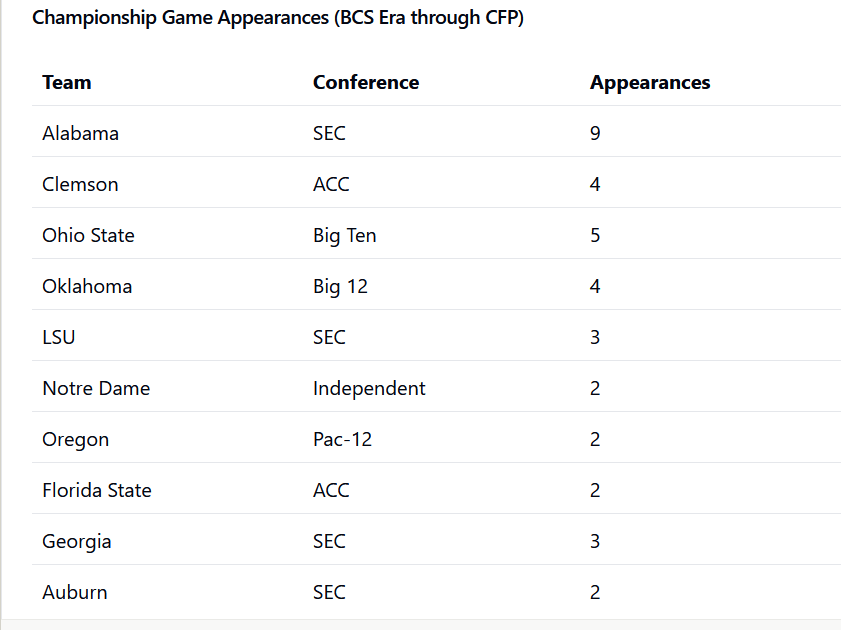Click the Florida State team cell

click(97, 491)
